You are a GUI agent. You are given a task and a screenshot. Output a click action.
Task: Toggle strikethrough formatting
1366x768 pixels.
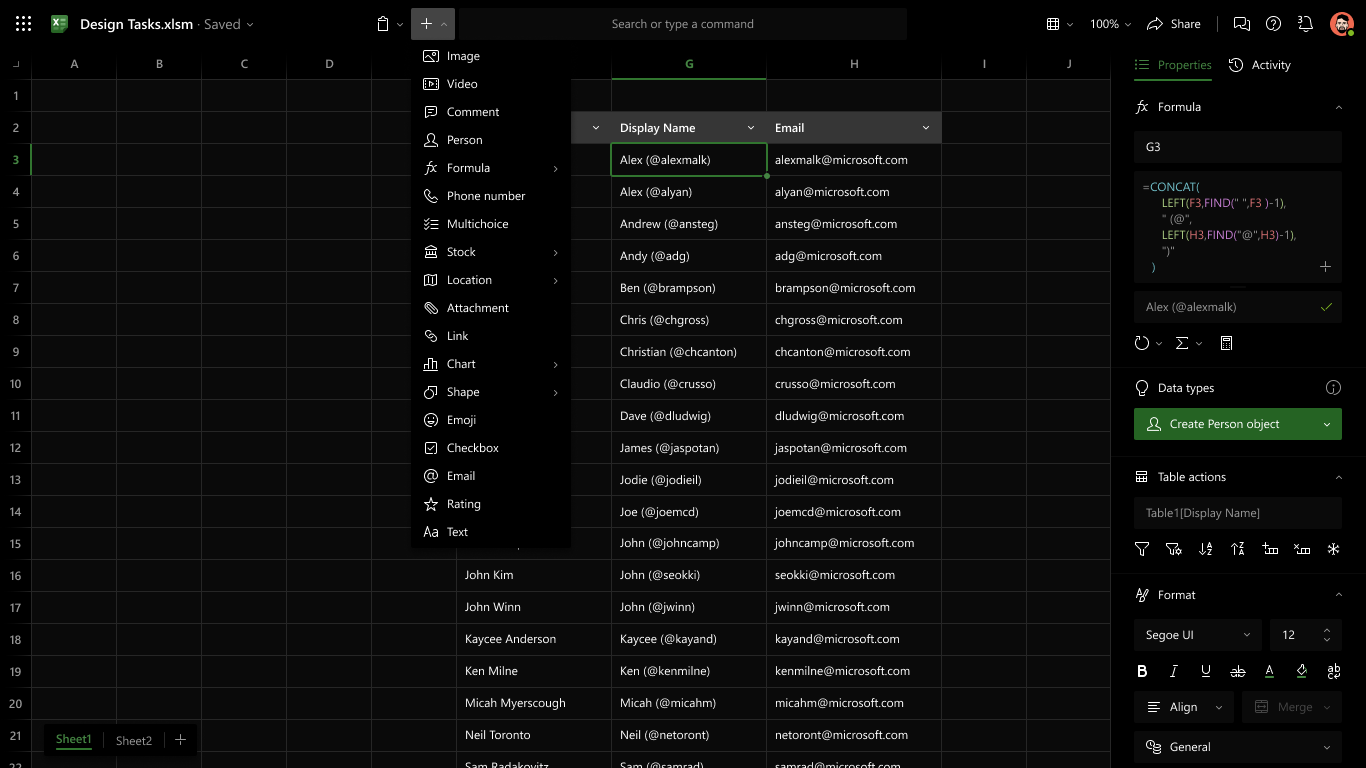(1238, 672)
